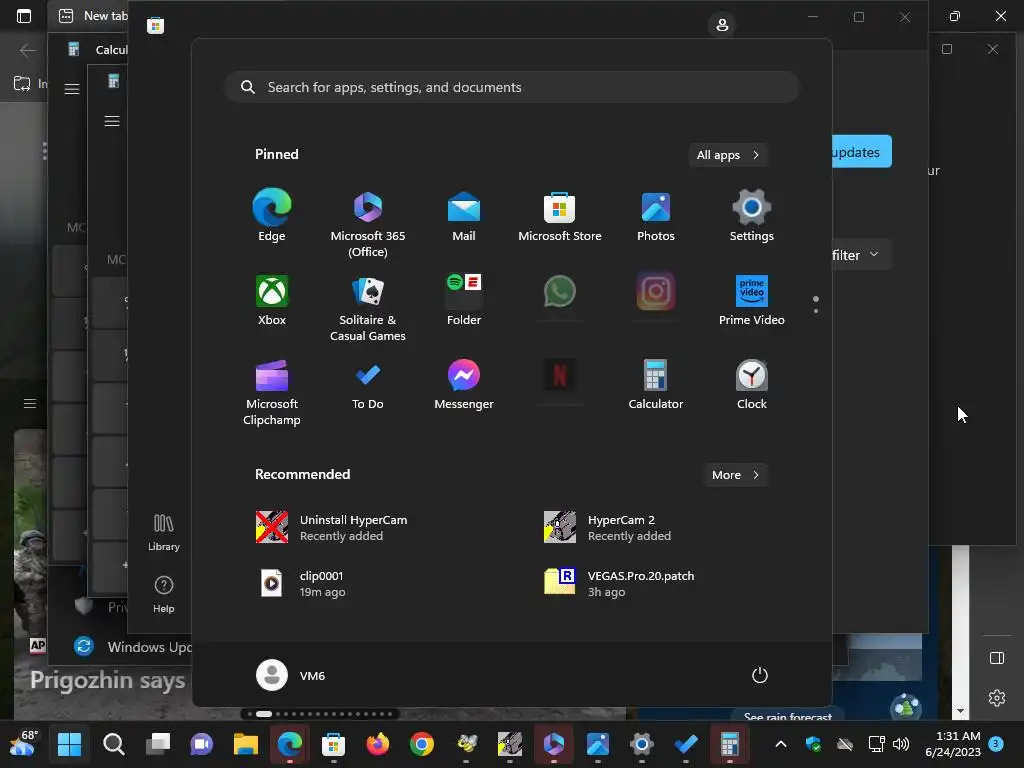The width and height of the screenshot is (1024, 768).
Task: Click the power button in Start menu
Action: [760, 675]
